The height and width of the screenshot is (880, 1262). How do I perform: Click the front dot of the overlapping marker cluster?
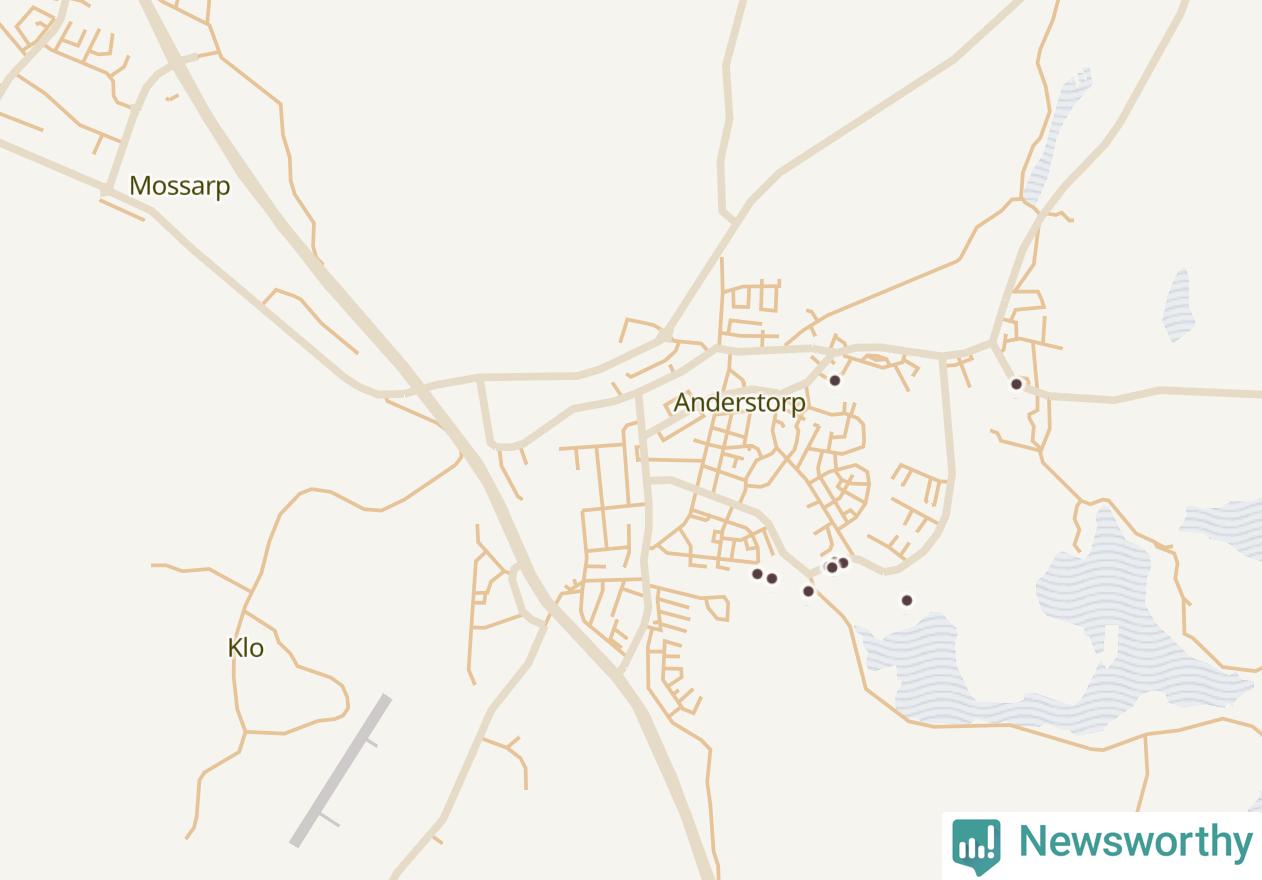point(832,567)
